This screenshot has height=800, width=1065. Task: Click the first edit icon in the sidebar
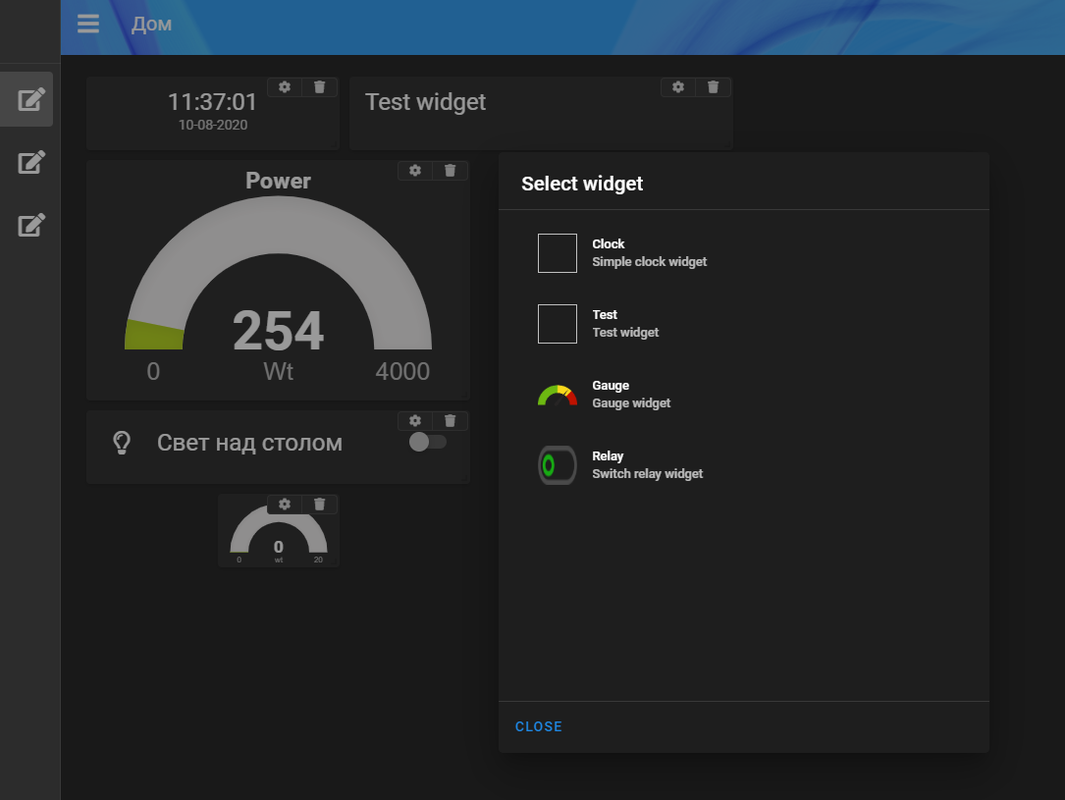click(x=31, y=99)
